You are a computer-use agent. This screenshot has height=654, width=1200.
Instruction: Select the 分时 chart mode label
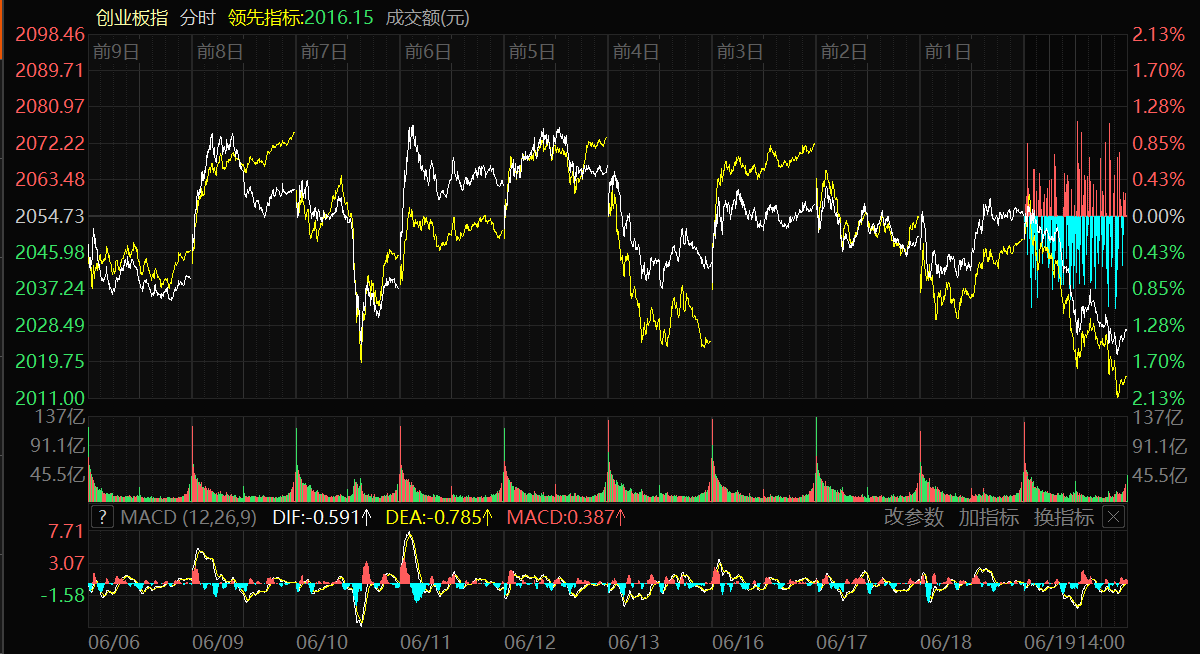tap(197, 17)
